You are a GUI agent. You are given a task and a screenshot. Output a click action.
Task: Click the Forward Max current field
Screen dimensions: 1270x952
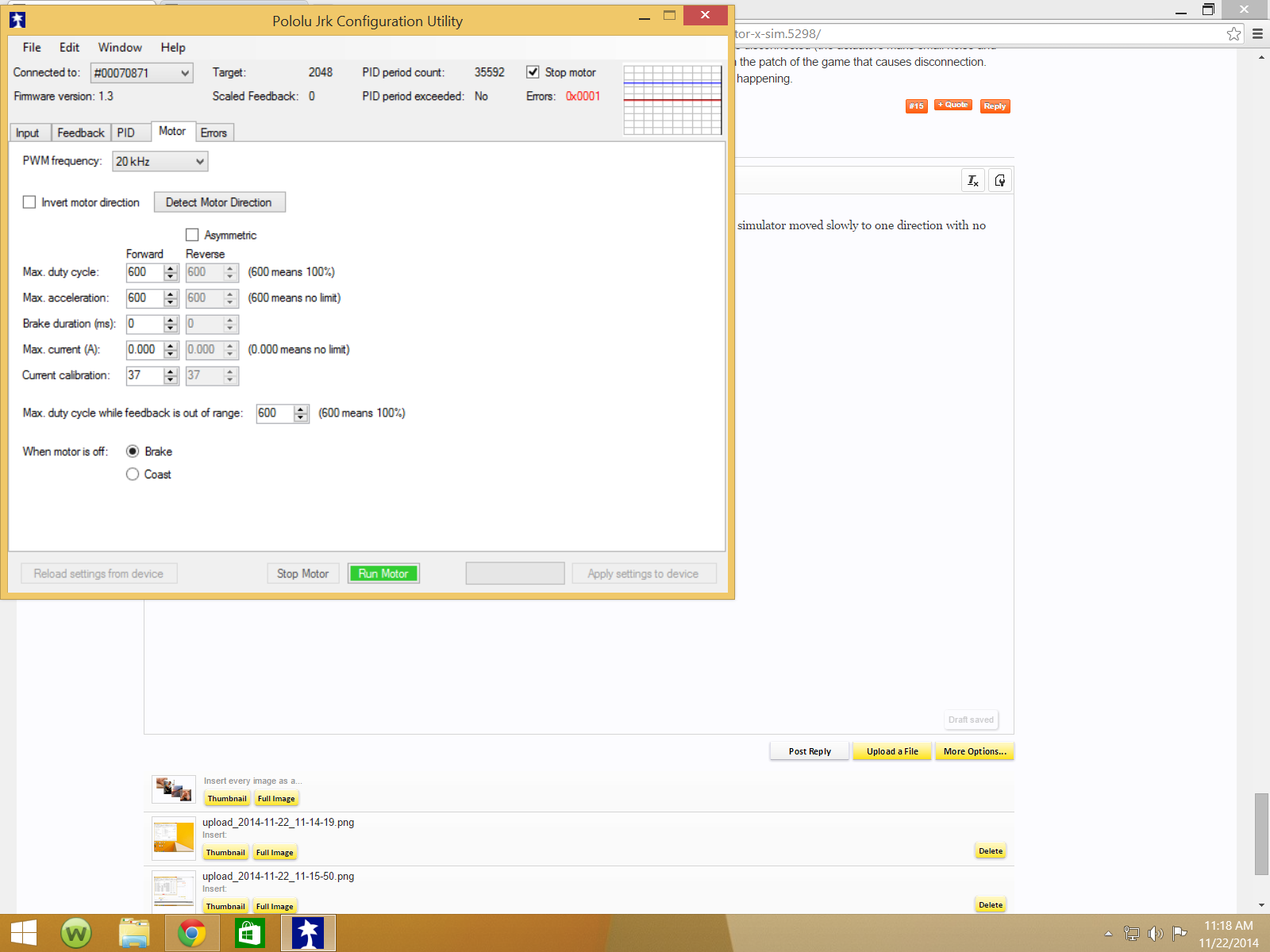click(144, 350)
